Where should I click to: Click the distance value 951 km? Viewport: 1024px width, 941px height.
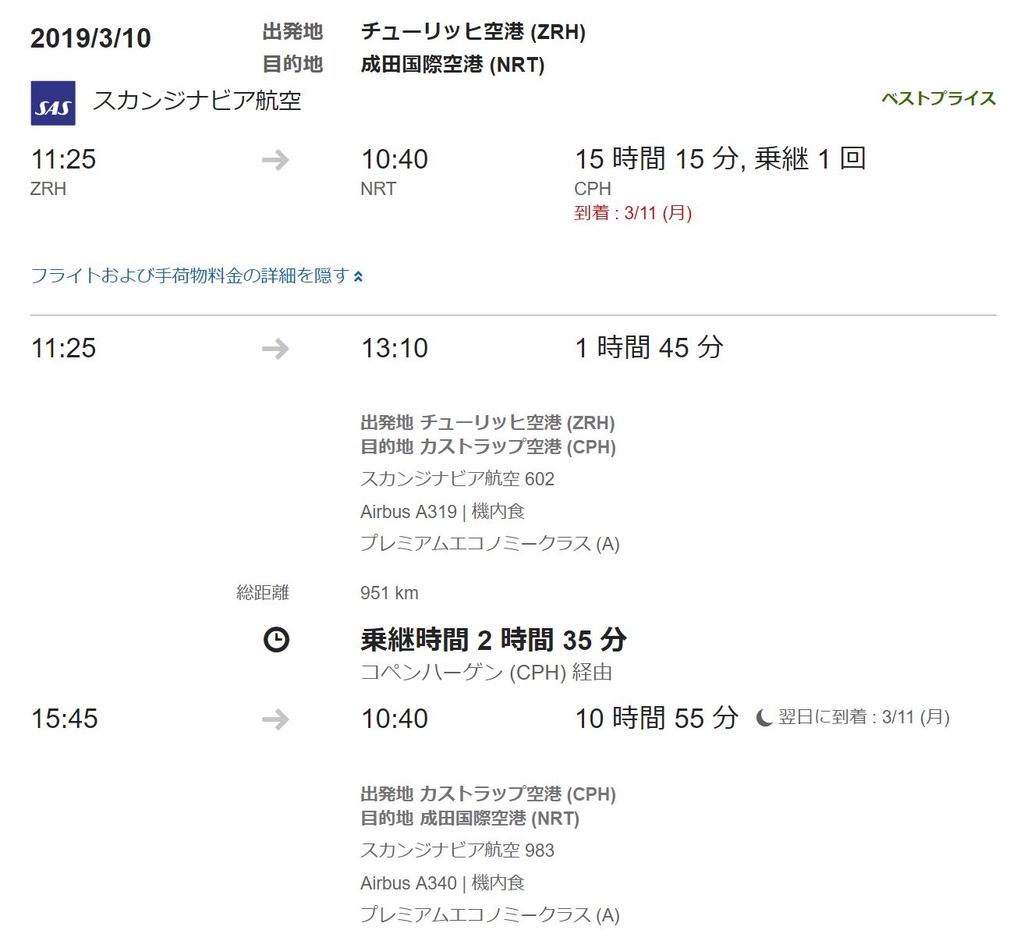[x=389, y=593]
